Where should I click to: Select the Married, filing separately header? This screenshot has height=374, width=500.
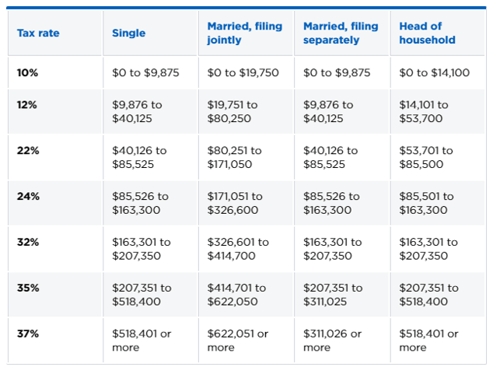(341, 33)
